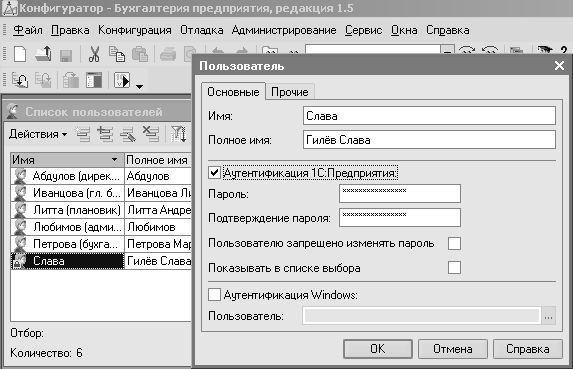
Task: Click the Paste clipboard icon
Action: click(x=140, y=54)
